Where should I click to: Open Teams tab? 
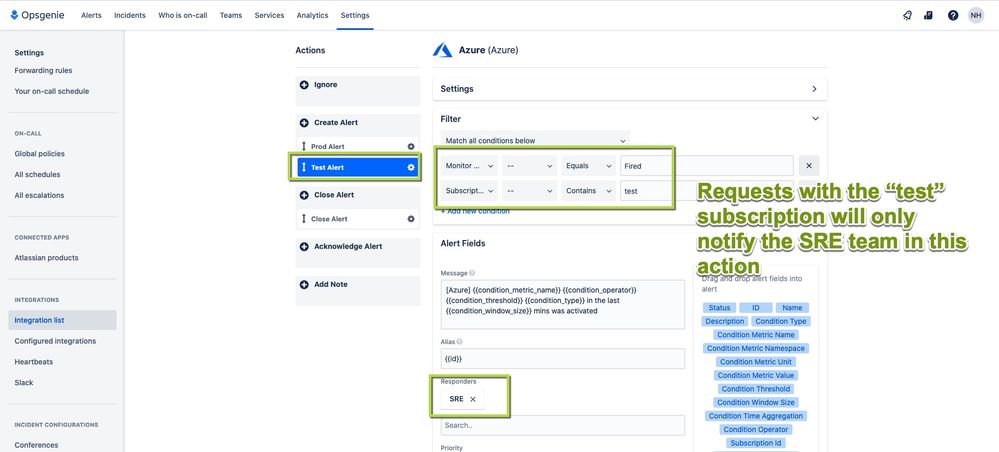(x=231, y=15)
